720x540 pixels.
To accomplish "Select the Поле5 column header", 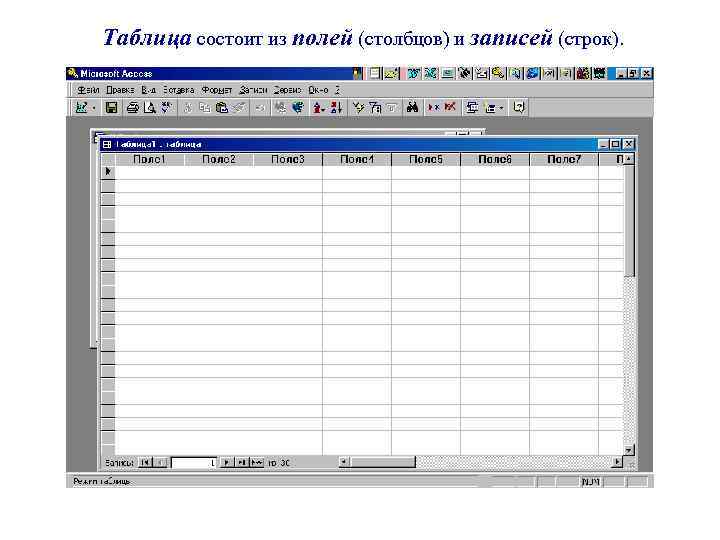I will tap(426, 159).
